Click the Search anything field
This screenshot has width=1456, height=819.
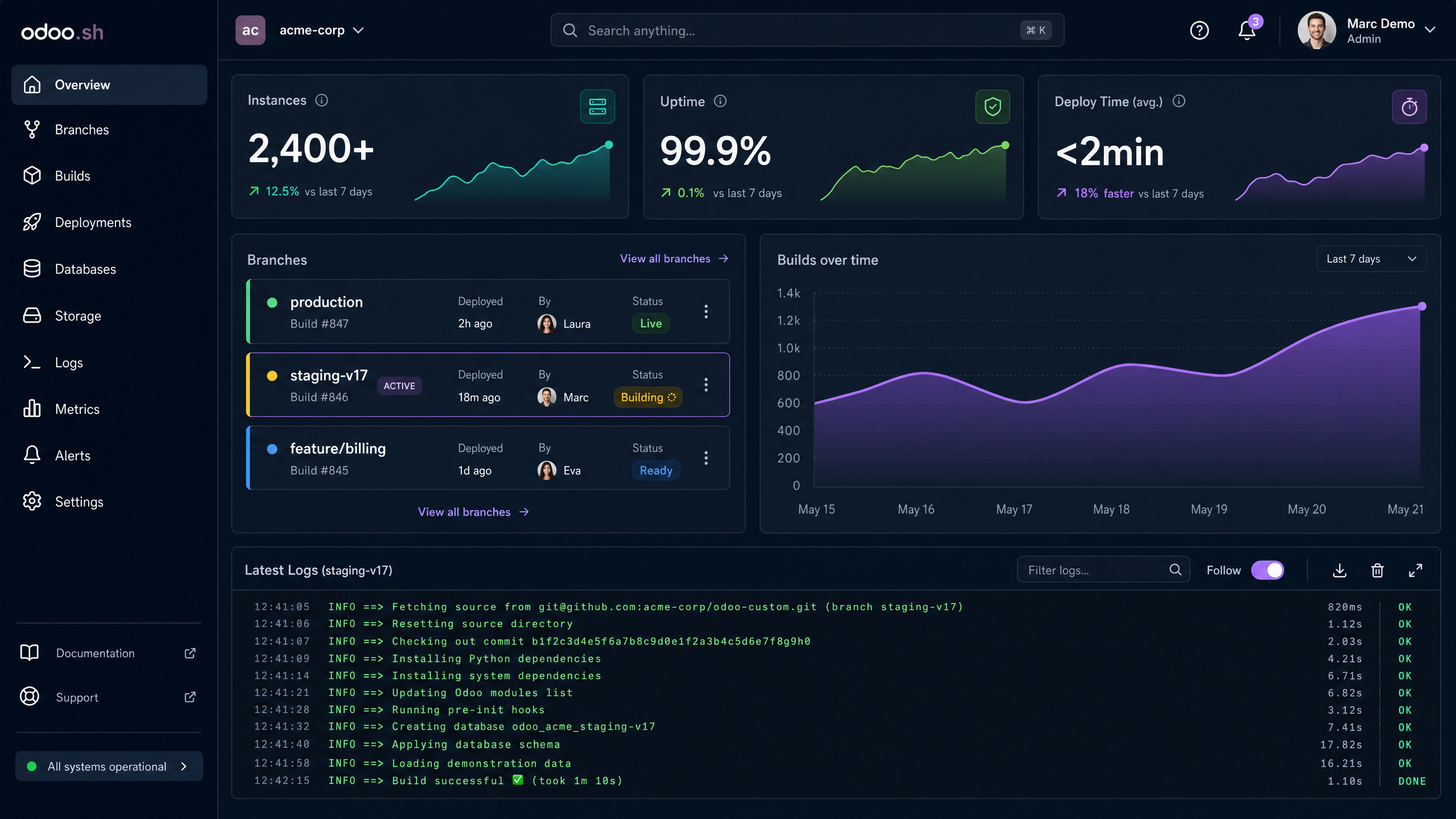coord(807,30)
